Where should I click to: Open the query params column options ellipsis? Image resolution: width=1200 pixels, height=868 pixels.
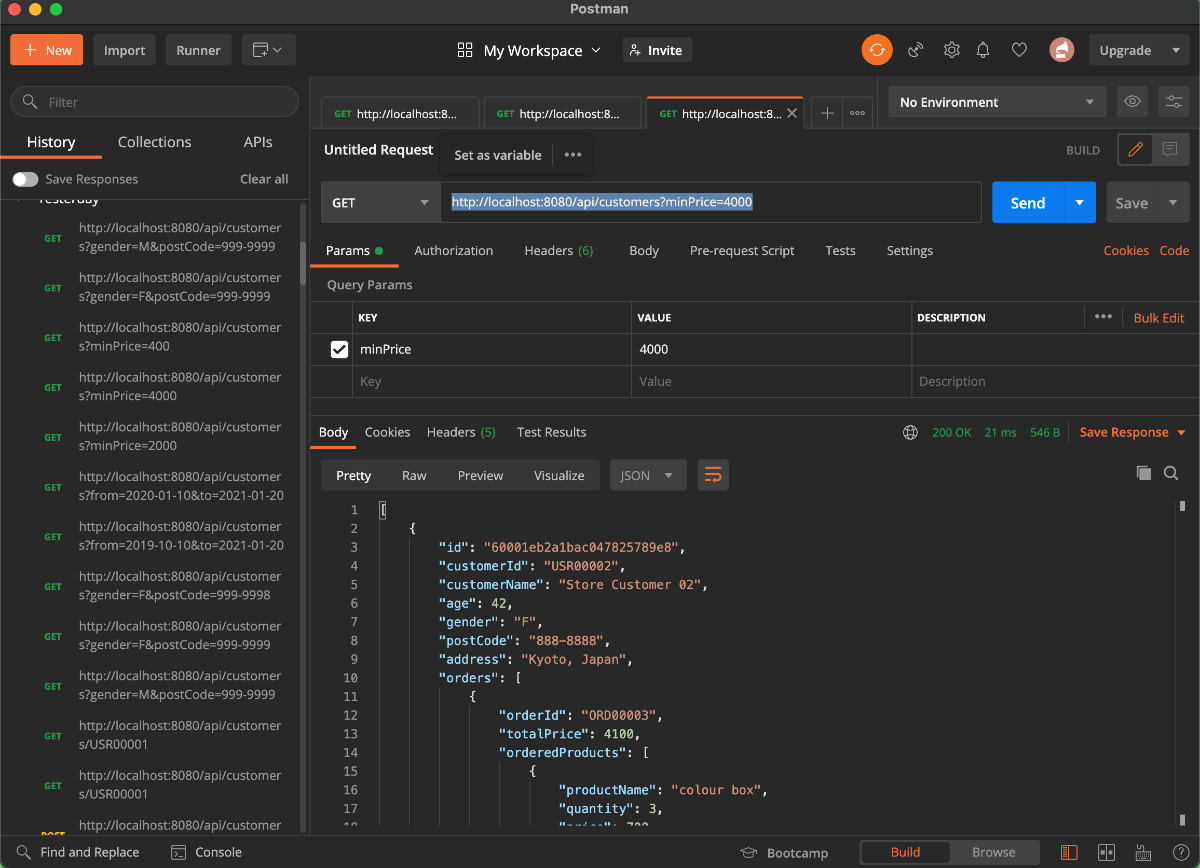[x=1103, y=317]
